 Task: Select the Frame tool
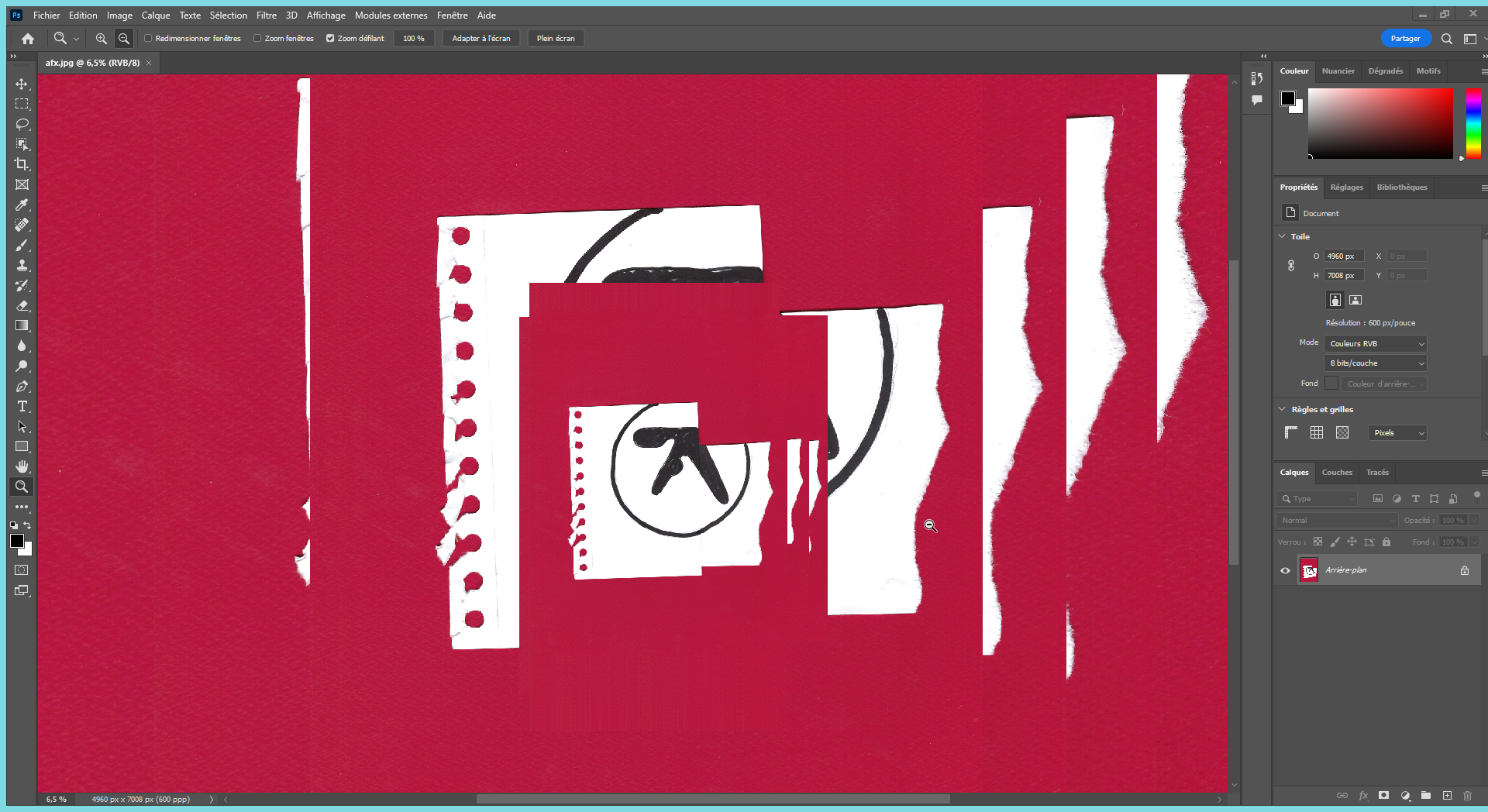tap(22, 184)
